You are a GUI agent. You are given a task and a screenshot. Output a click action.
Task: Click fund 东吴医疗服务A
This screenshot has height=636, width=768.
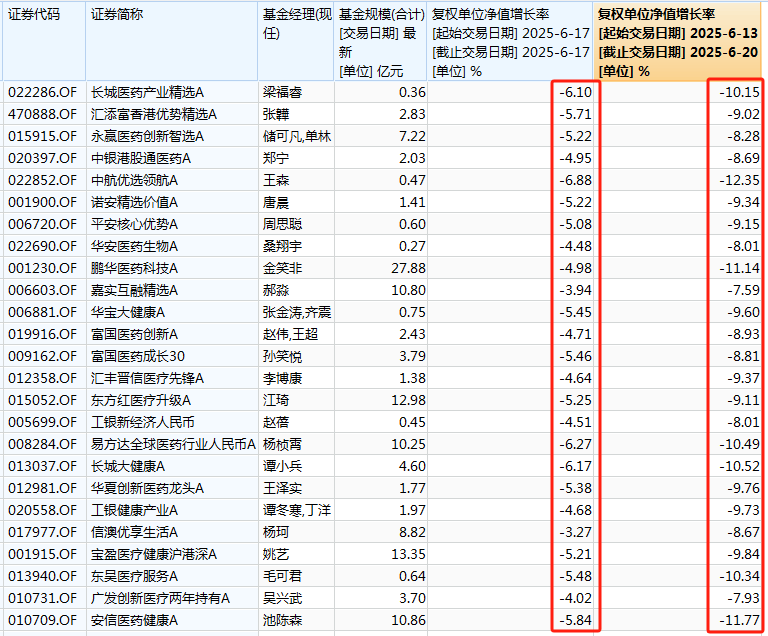(134, 577)
